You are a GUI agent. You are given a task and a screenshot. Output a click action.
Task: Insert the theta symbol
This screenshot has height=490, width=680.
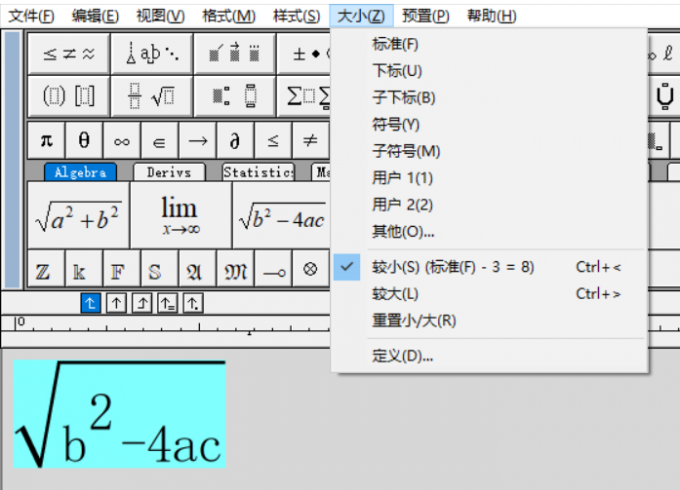[x=84, y=140]
